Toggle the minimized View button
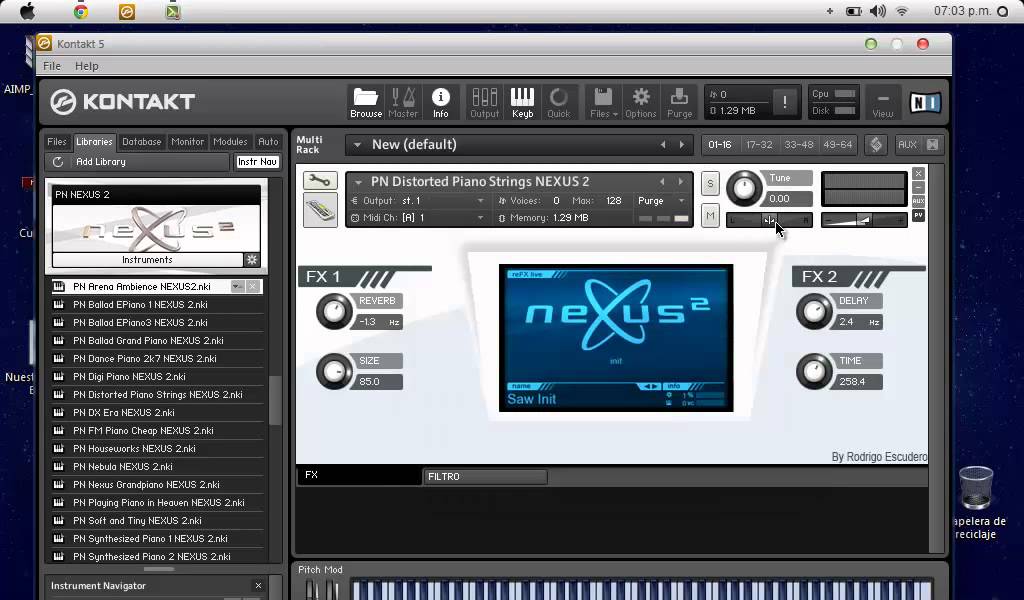The image size is (1024, 600). click(x=883, y=103)
